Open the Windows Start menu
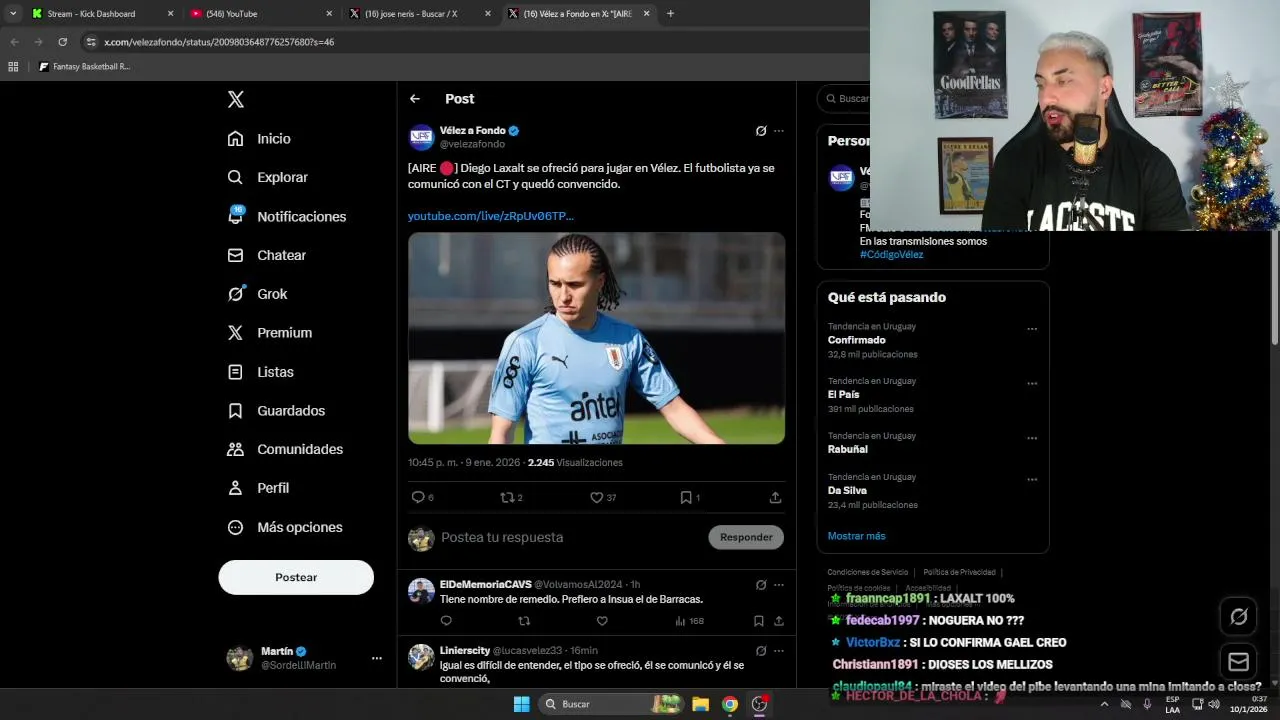 pyautogui.click(x=521, y=704)
